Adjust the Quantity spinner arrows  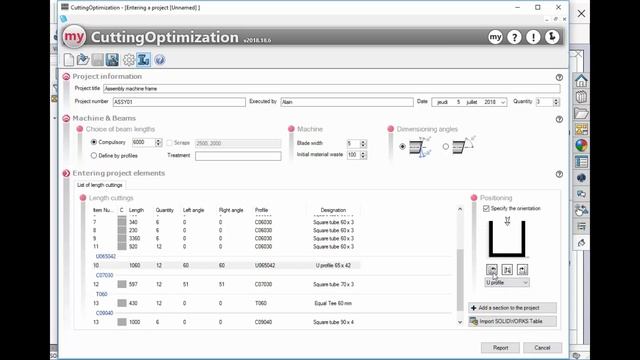pyautogui.click(x=556, y=102)
